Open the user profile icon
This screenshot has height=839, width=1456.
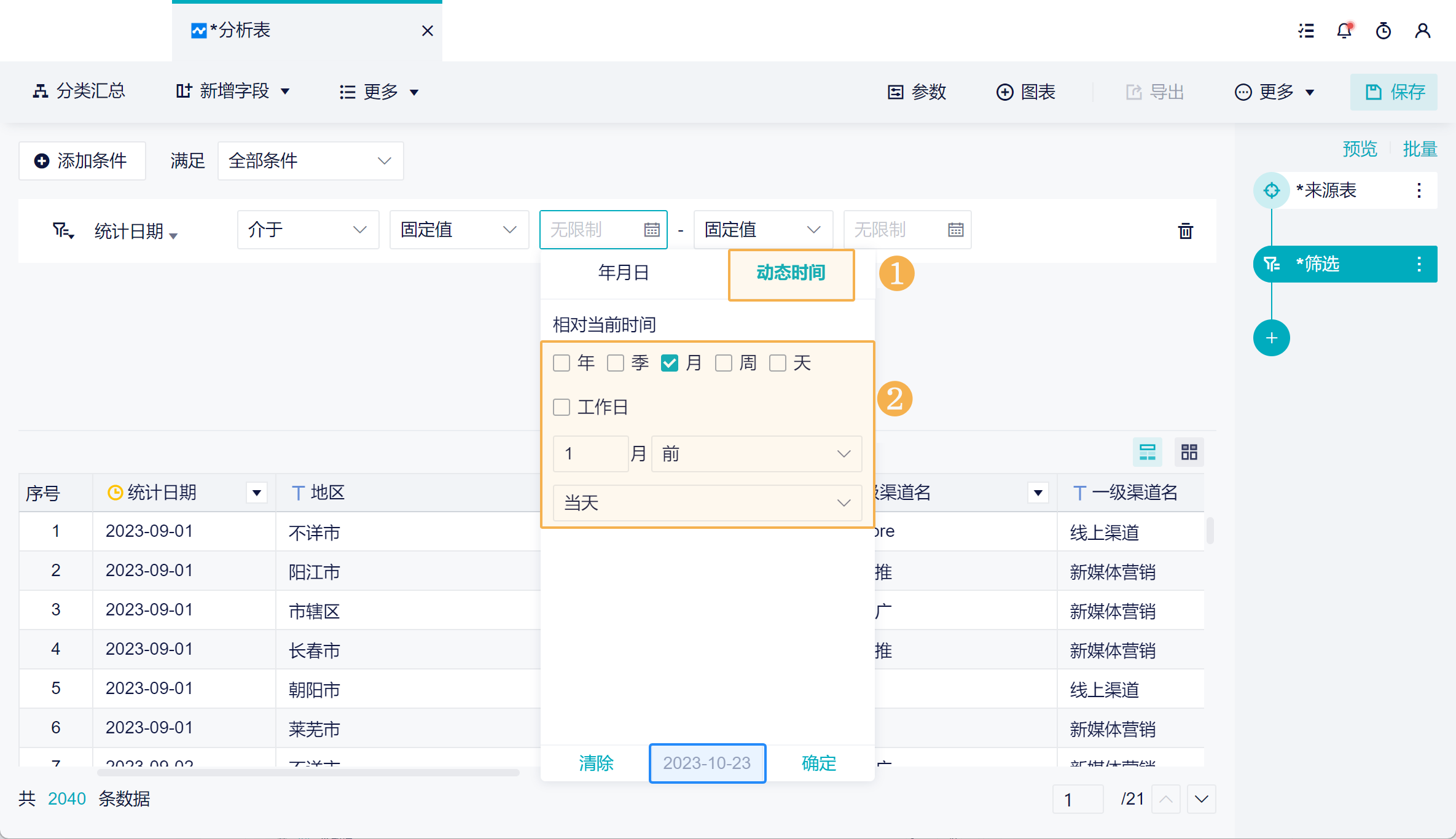(x=1422, y=31)
